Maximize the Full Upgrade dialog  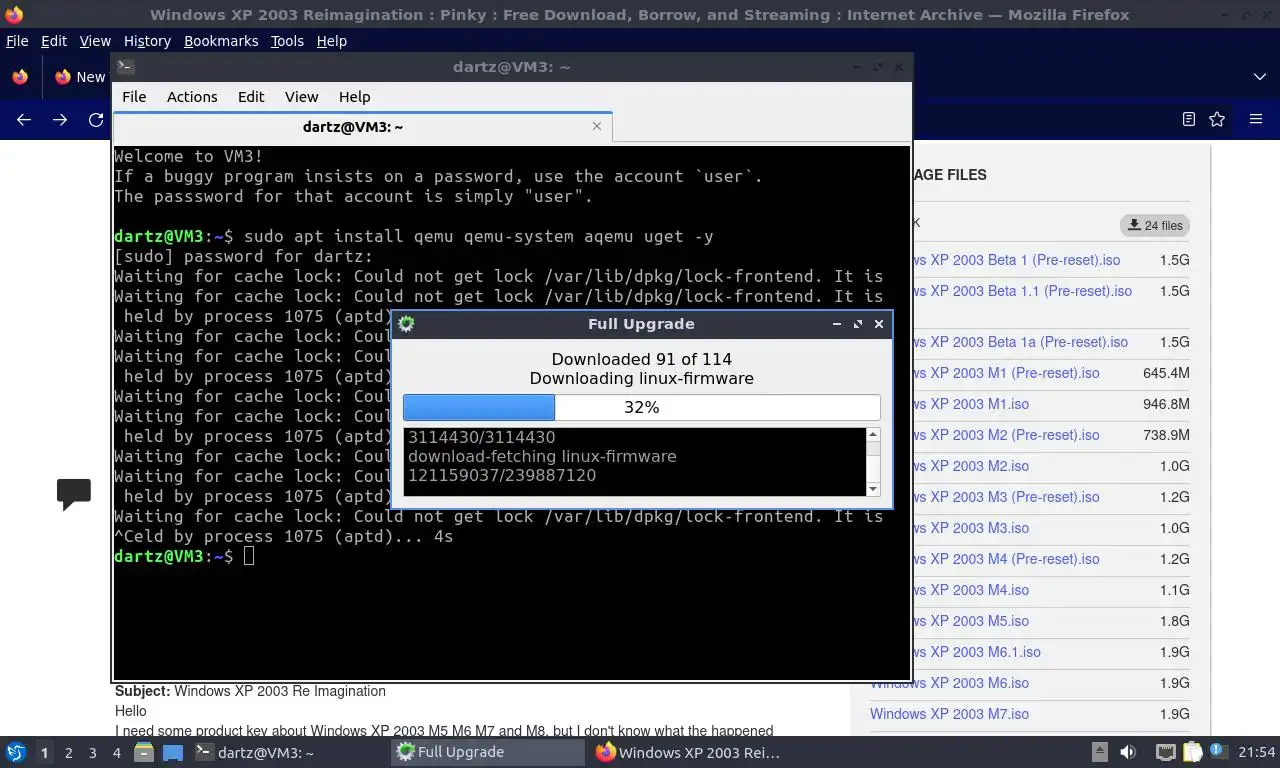coord(858,324)
